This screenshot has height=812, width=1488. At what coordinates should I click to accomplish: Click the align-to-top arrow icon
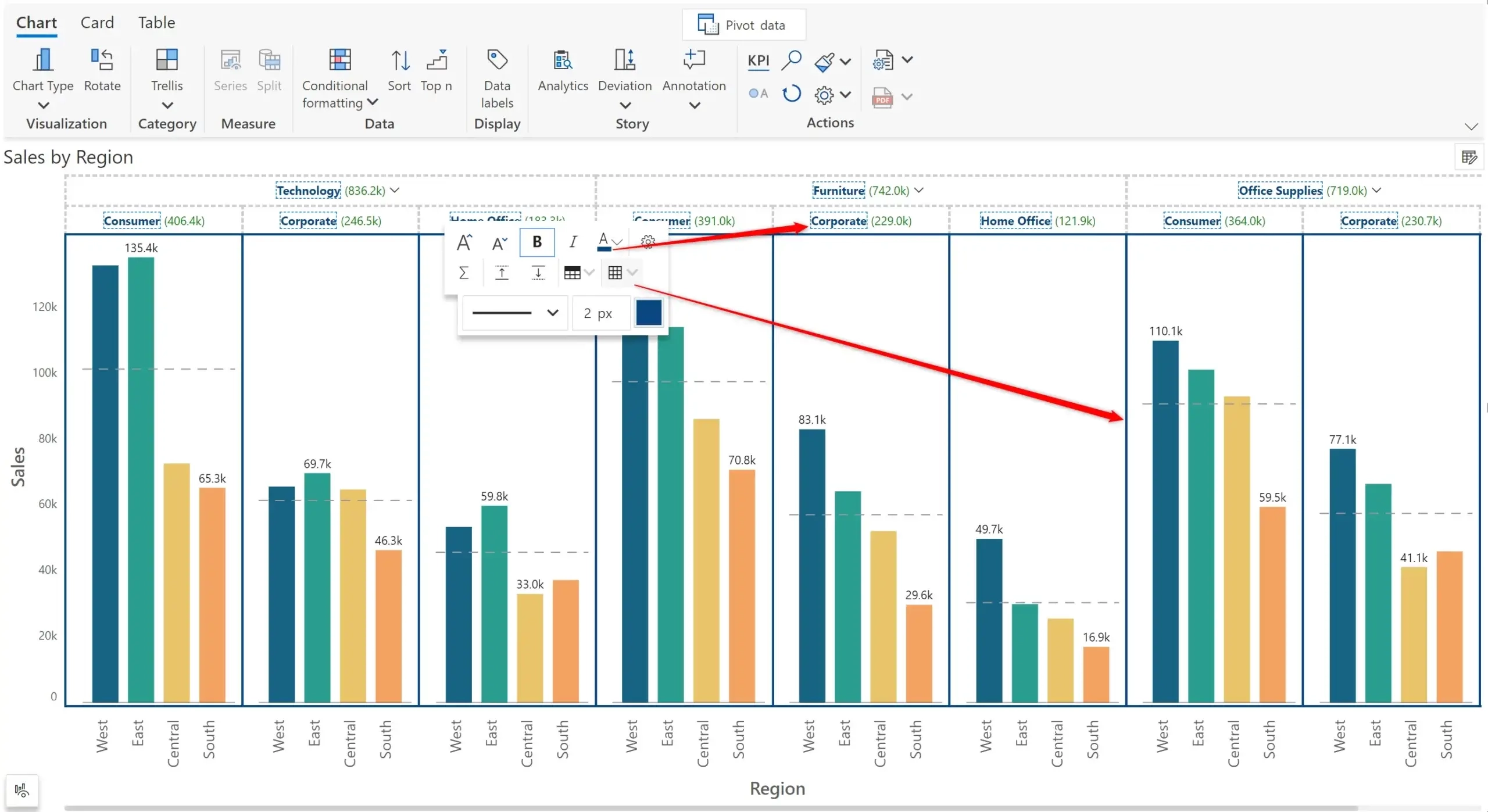(x=502, y=272)
